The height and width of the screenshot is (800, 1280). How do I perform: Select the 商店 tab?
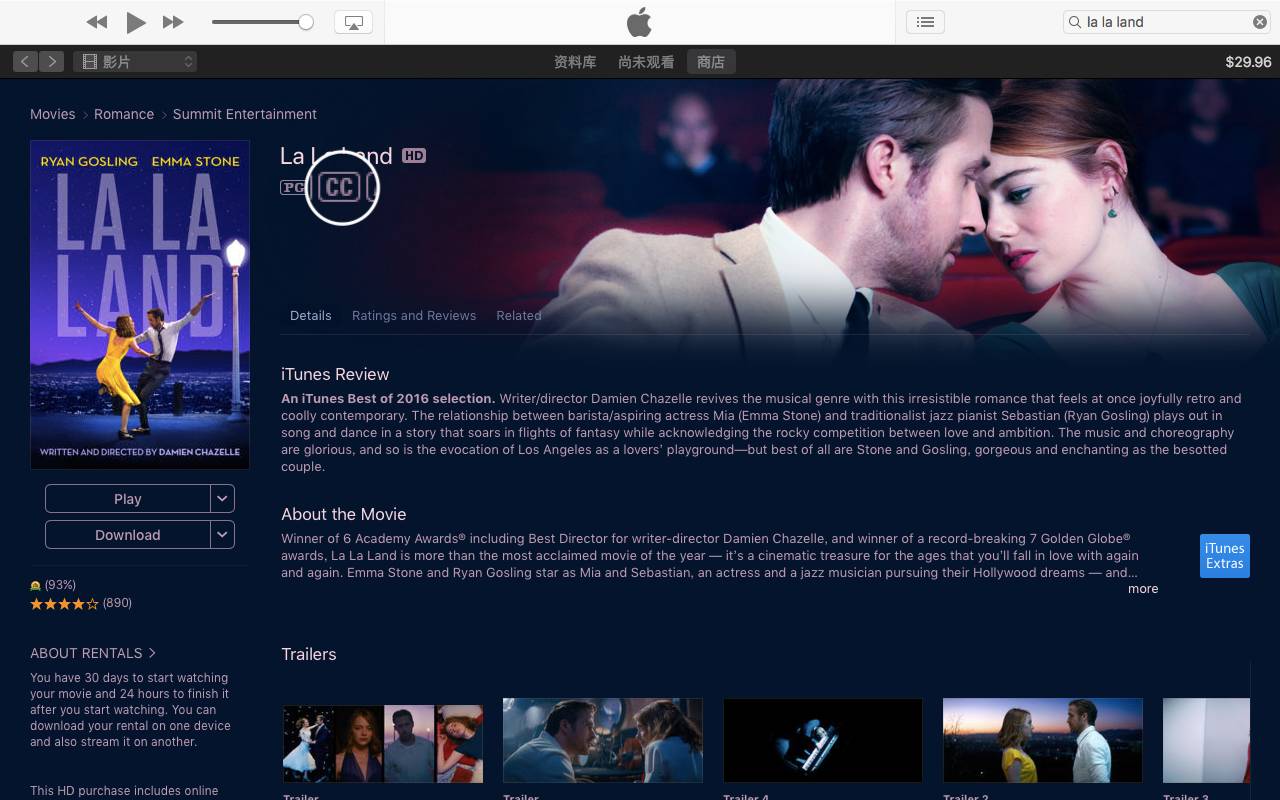pyautogui.click(x=711, y=62)
